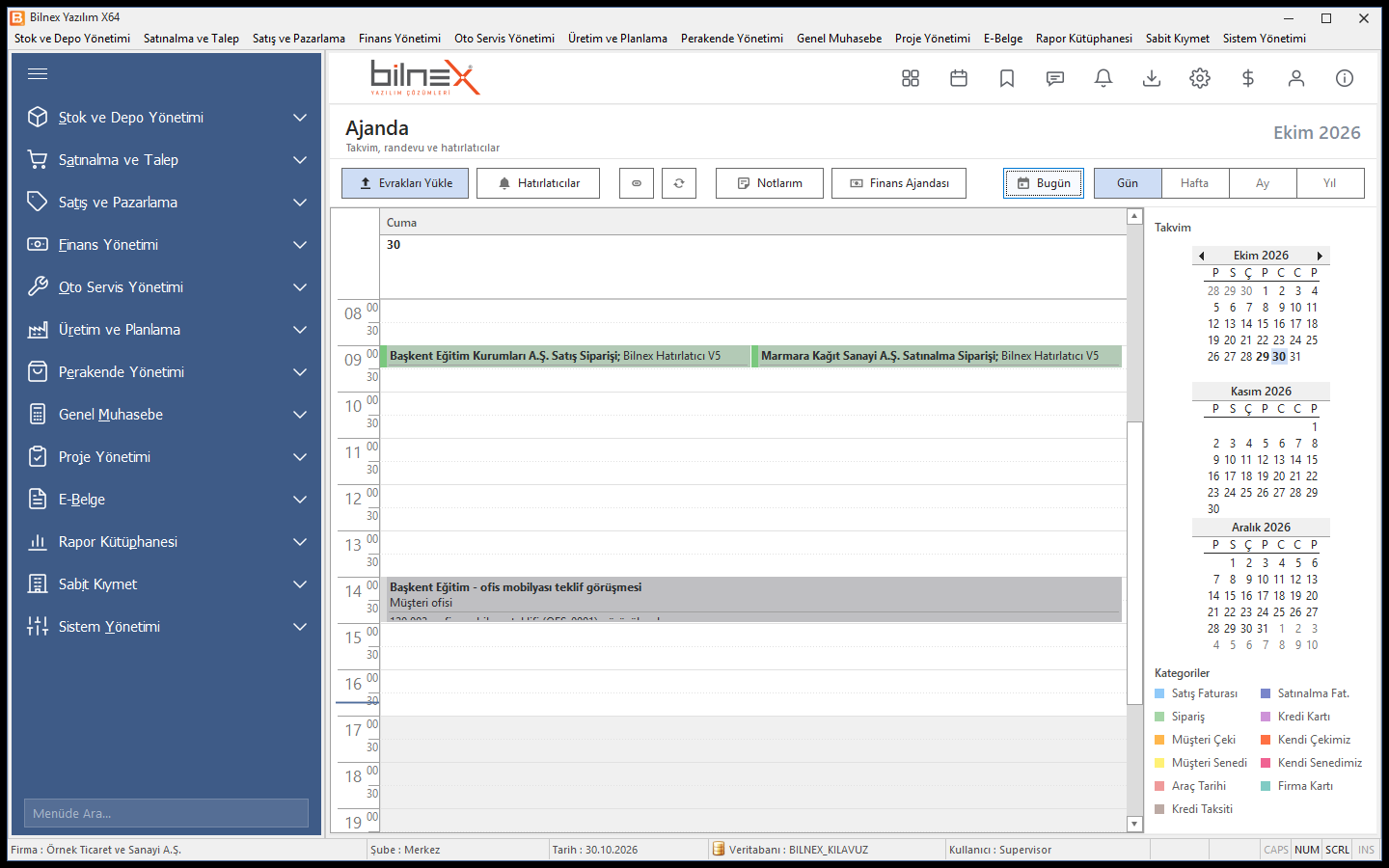1389x868 pixels.
Task: Open the dashboard grid icon
Action: click(911, 78)
